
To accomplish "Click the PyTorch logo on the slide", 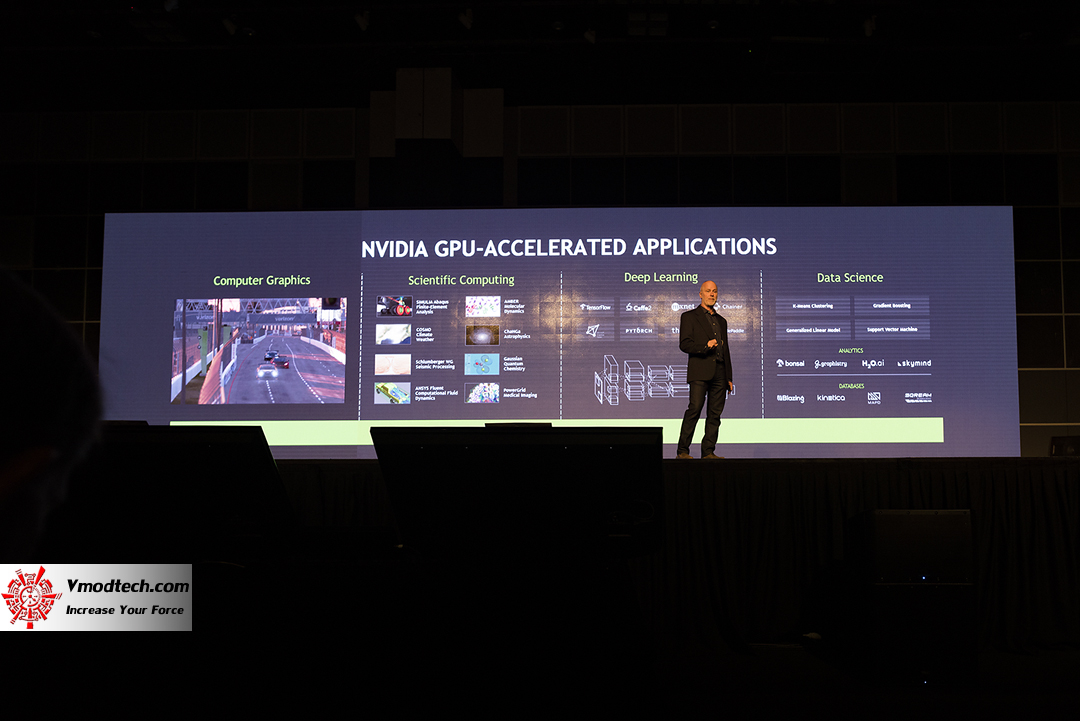I will (x=638, y=331).
